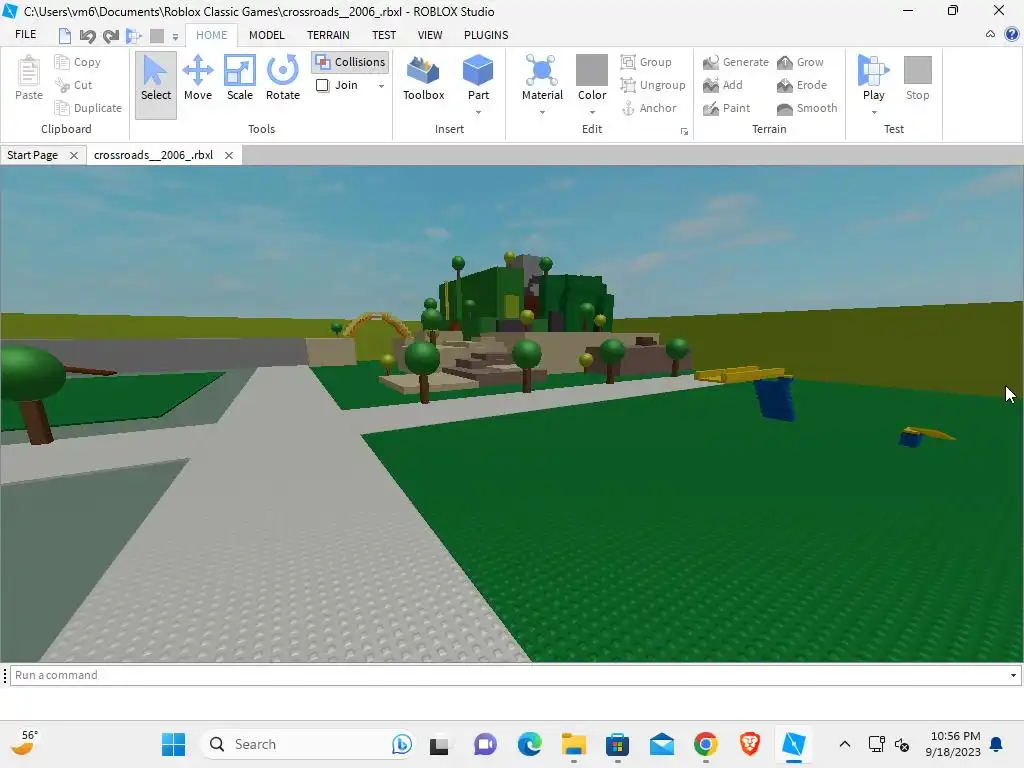
Task: Switch to the PLUGINS ribbon tab
Action: click(x=486, y=35)
